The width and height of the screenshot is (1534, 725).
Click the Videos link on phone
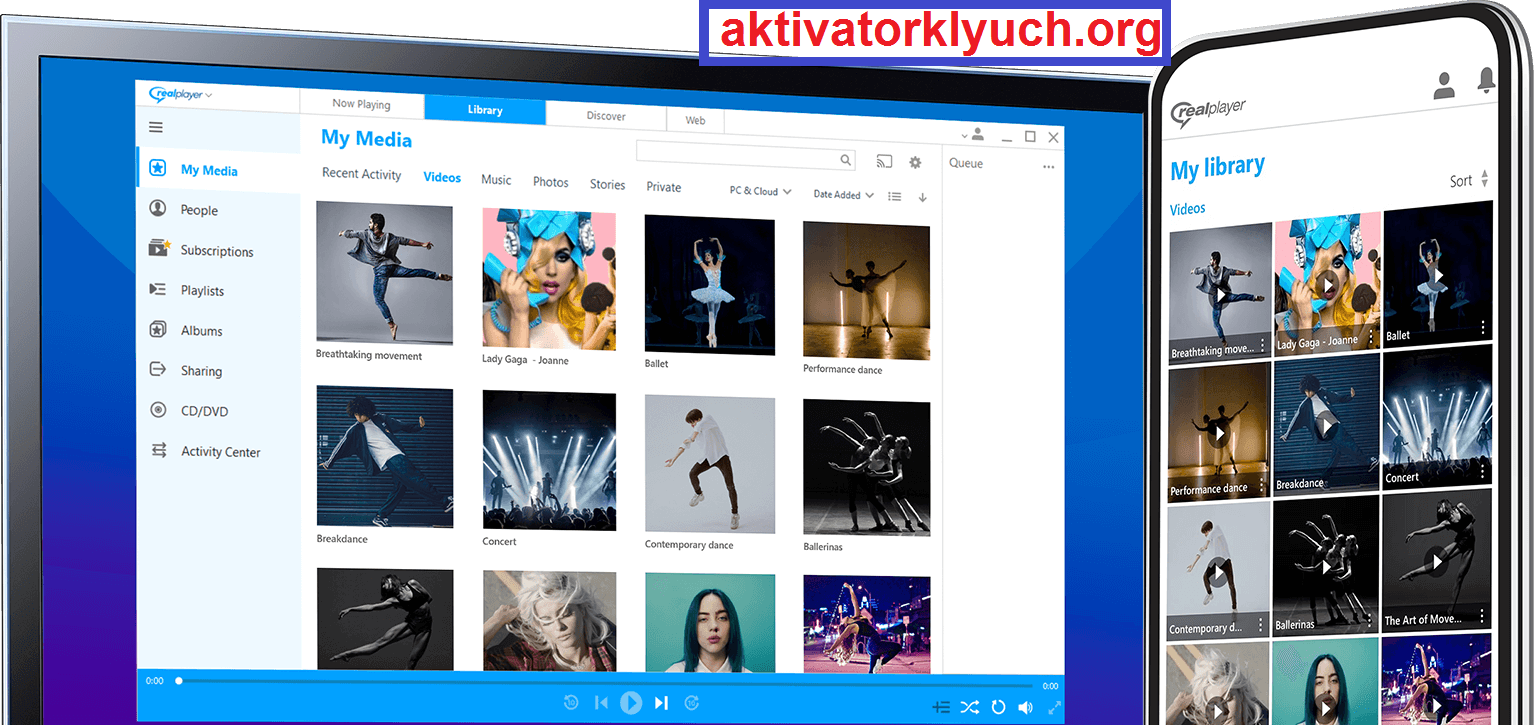[1188, 209]
